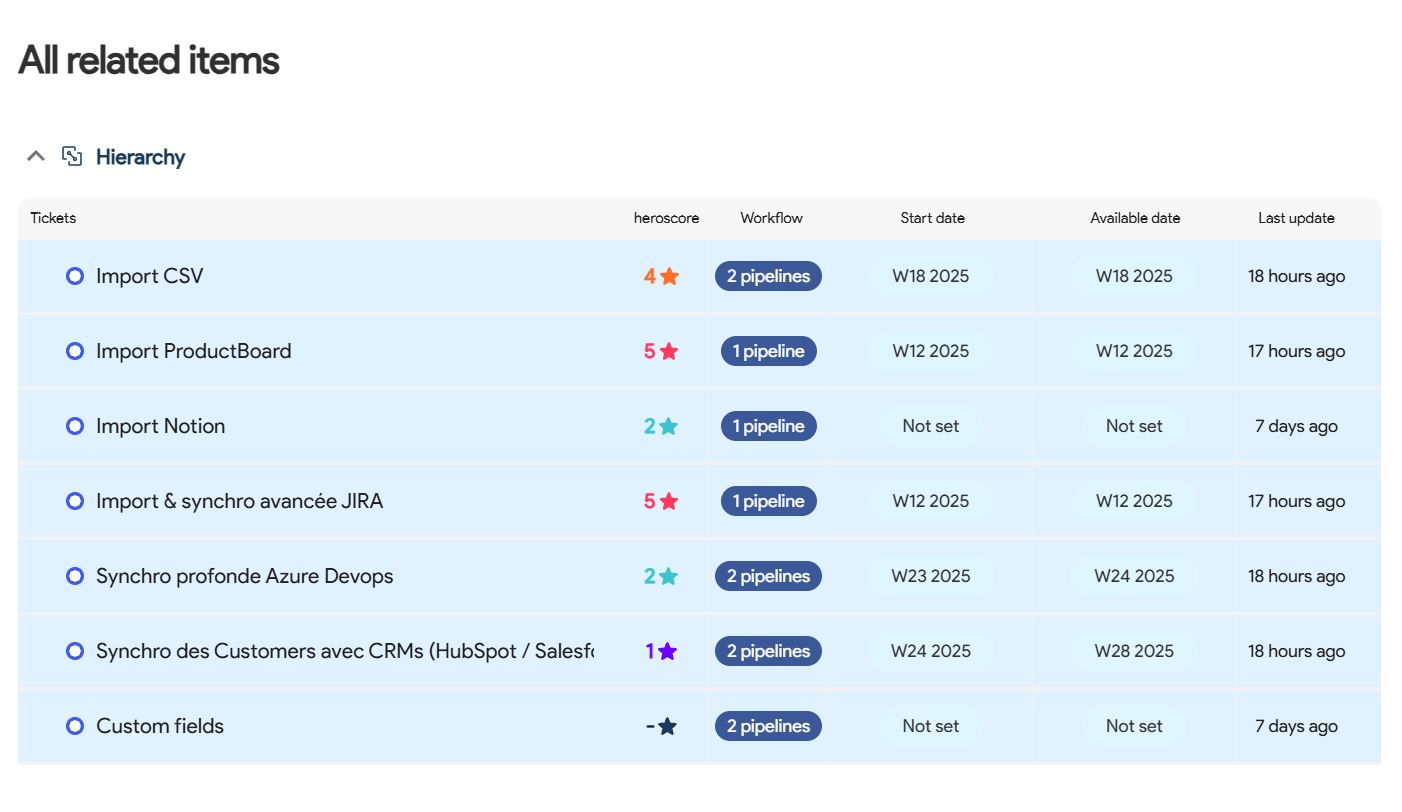Open the 2 pipelines badge for Custom fields
This screenshot has height=812, width=1402.
point(768,726)
